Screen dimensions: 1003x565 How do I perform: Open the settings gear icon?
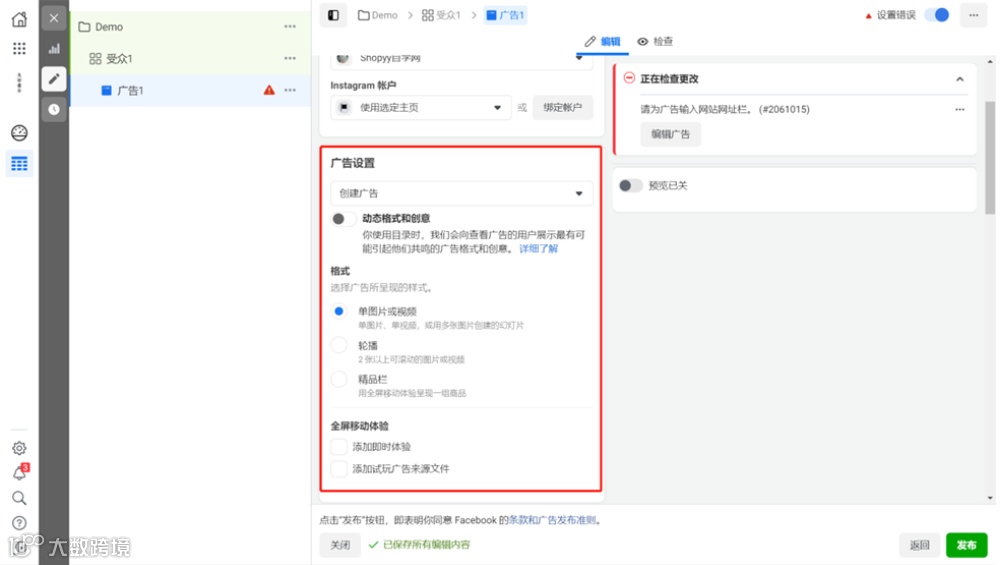pyautogui.click(x=19, y=448)
